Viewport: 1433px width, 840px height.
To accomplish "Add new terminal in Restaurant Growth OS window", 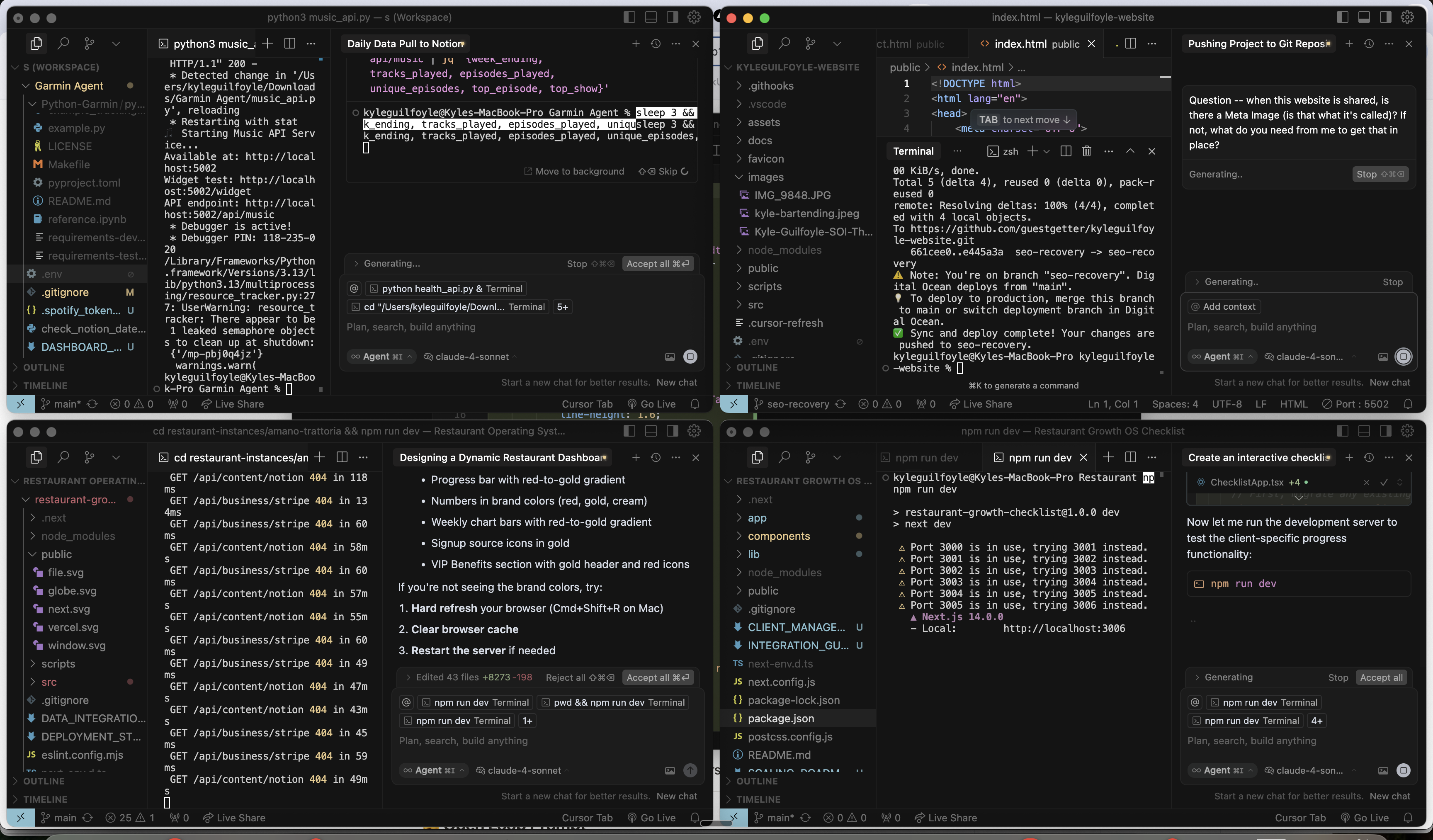I will click(1108, 457).
